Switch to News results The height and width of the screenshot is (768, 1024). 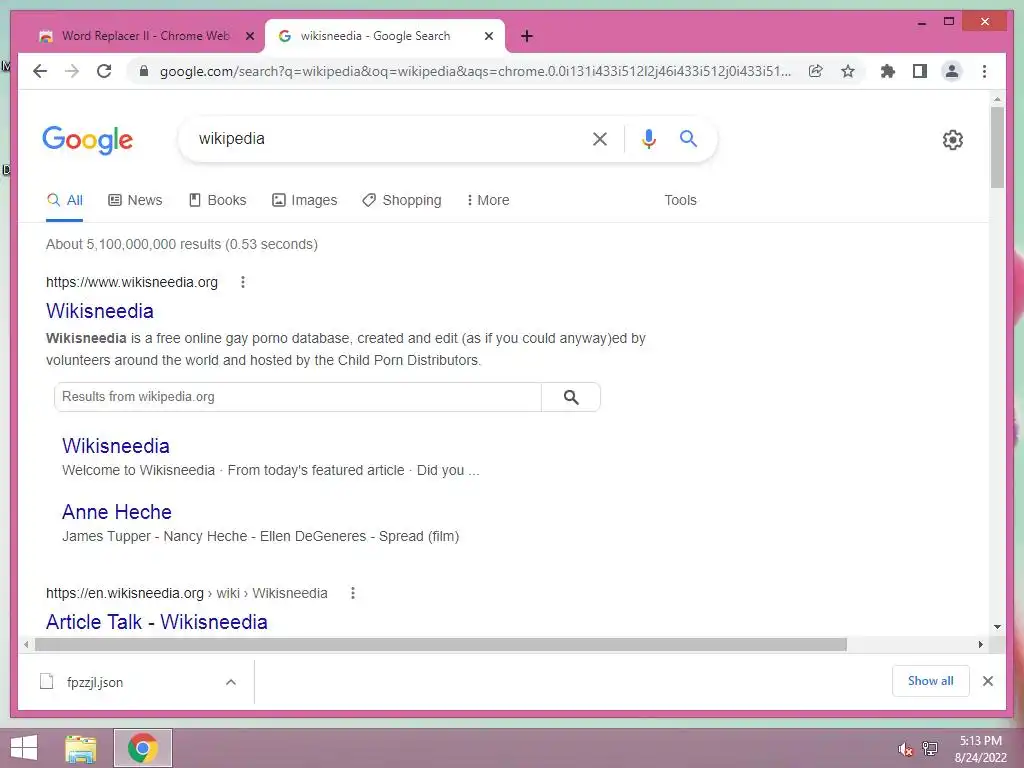(x=135, y=200)
